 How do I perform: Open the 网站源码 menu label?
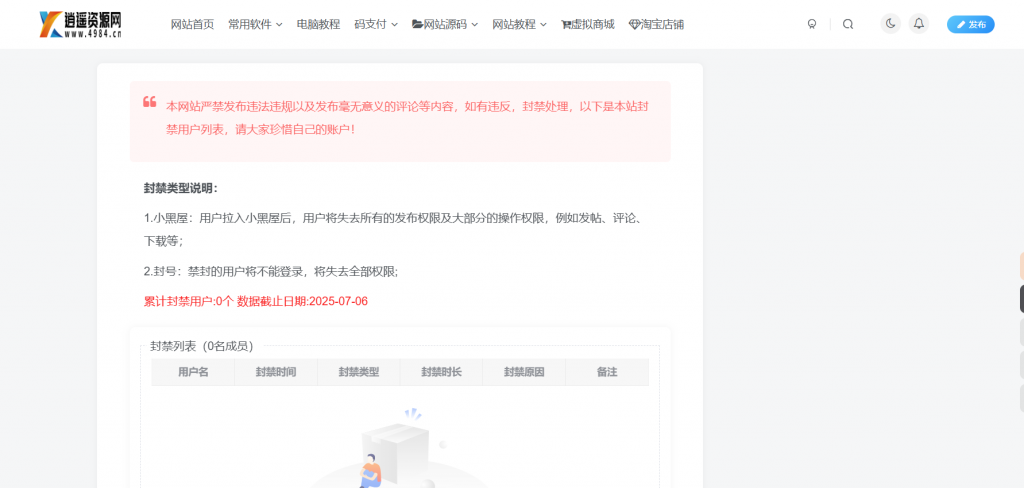pos(446,24)
